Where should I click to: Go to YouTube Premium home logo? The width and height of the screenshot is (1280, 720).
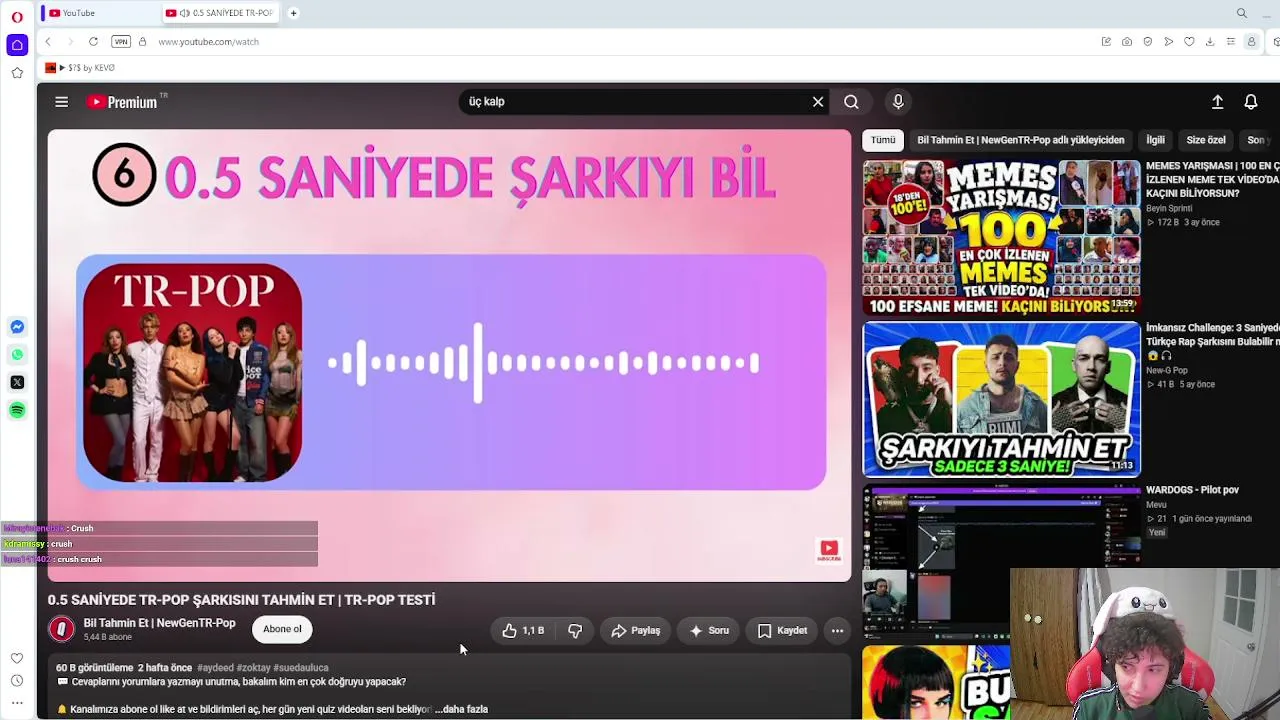click(x=122, y=102)
